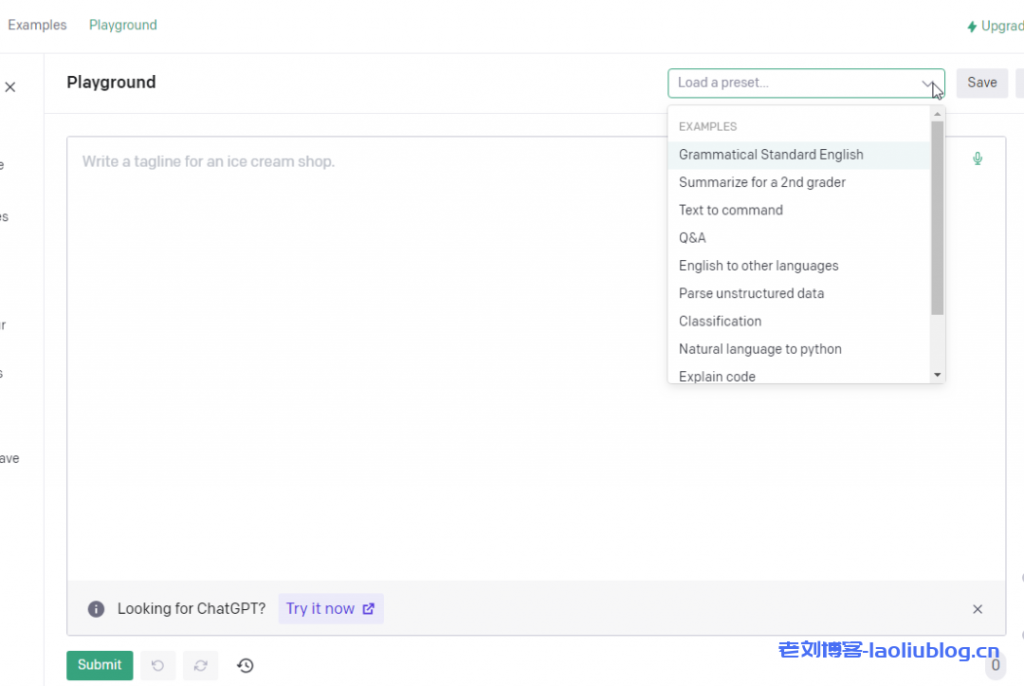Choose the 'Summarize for a 2nd grader' preset
1024x686 pixels.
(762, 182)
